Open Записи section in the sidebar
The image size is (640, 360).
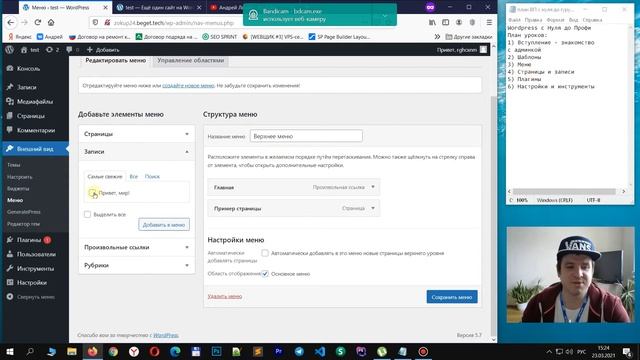click(27, 87)
